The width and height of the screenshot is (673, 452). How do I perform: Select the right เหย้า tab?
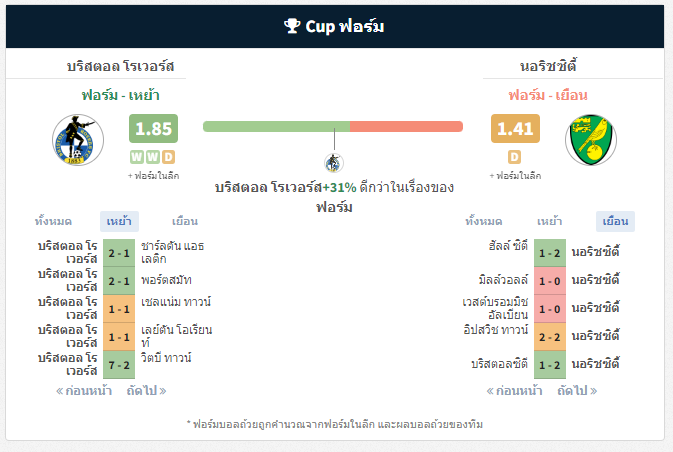(549, 221)
